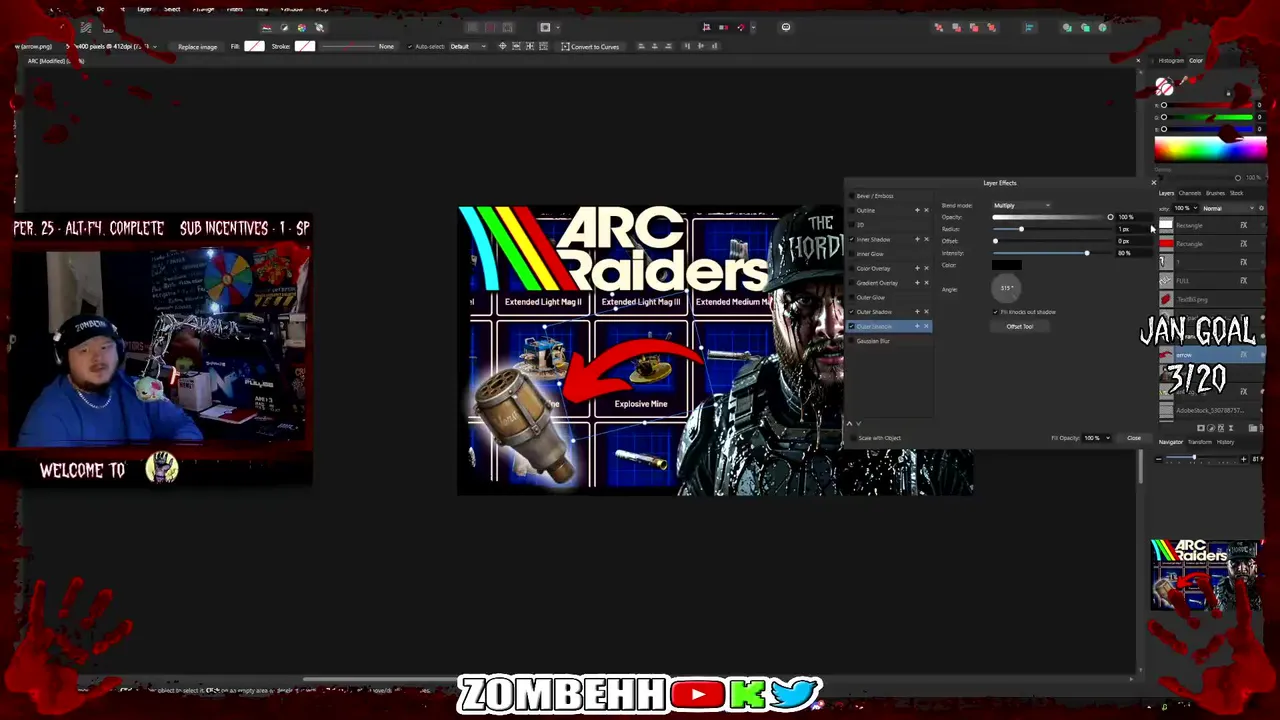The height and width of the screenshot is (720, 1280).
Task: Switch to the Channels panel tab
Action: 1190,193
